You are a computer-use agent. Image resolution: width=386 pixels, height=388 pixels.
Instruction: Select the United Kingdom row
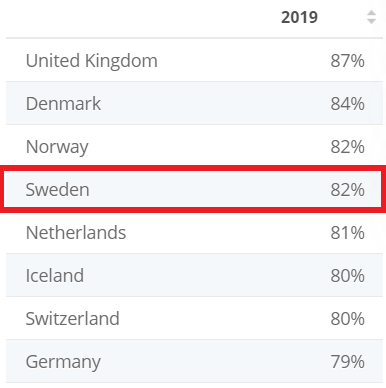tap(194, 60)
